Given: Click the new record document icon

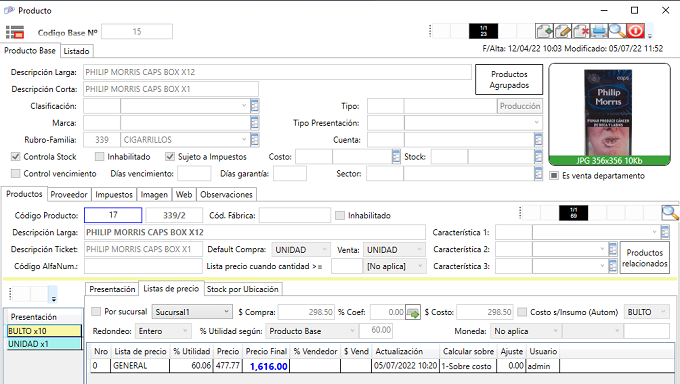Looking at the screenshot, I should [545, 32].
